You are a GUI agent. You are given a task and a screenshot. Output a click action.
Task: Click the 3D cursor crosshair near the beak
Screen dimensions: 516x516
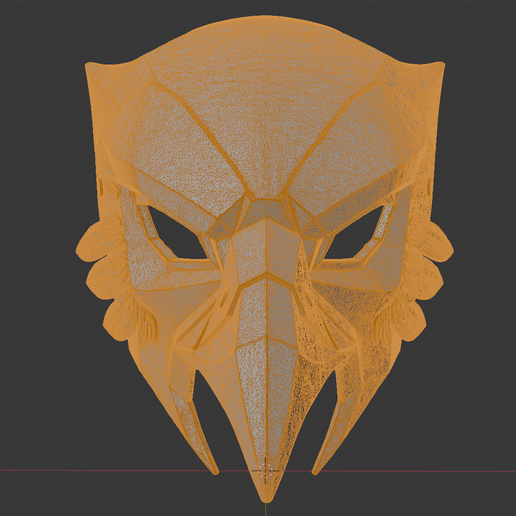pos(265,470)
